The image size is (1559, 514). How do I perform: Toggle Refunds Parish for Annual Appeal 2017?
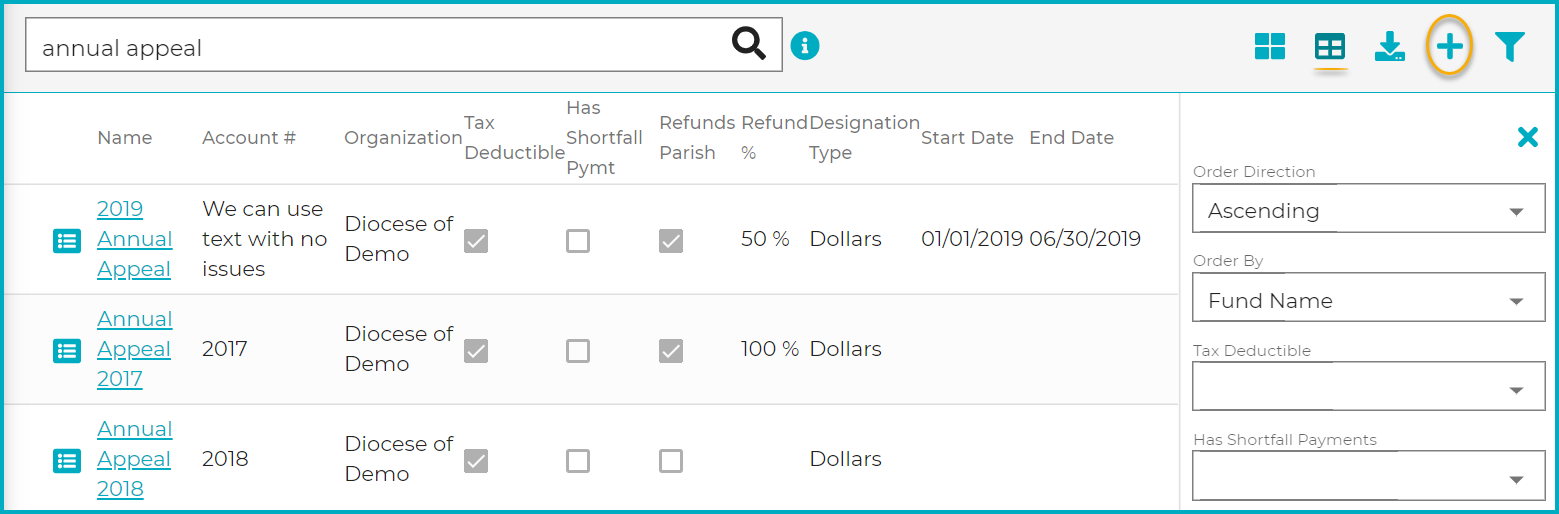671,350
